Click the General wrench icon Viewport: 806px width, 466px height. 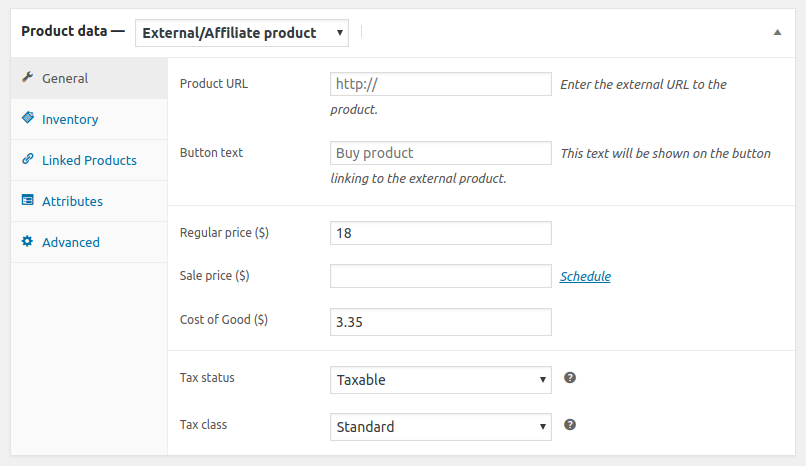point(28,78)
